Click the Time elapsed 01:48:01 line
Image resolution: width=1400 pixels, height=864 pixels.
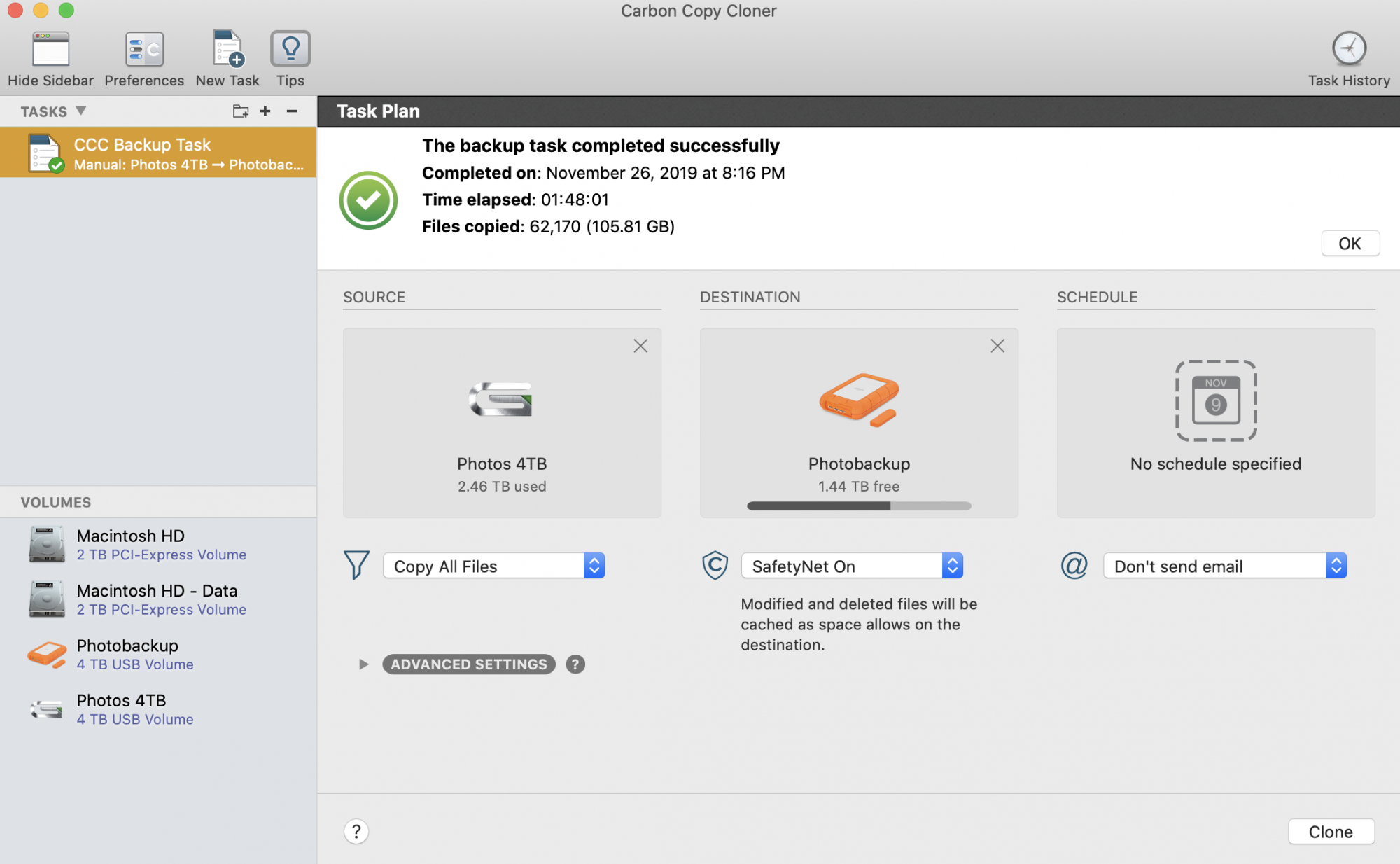(x=515, y=200)
